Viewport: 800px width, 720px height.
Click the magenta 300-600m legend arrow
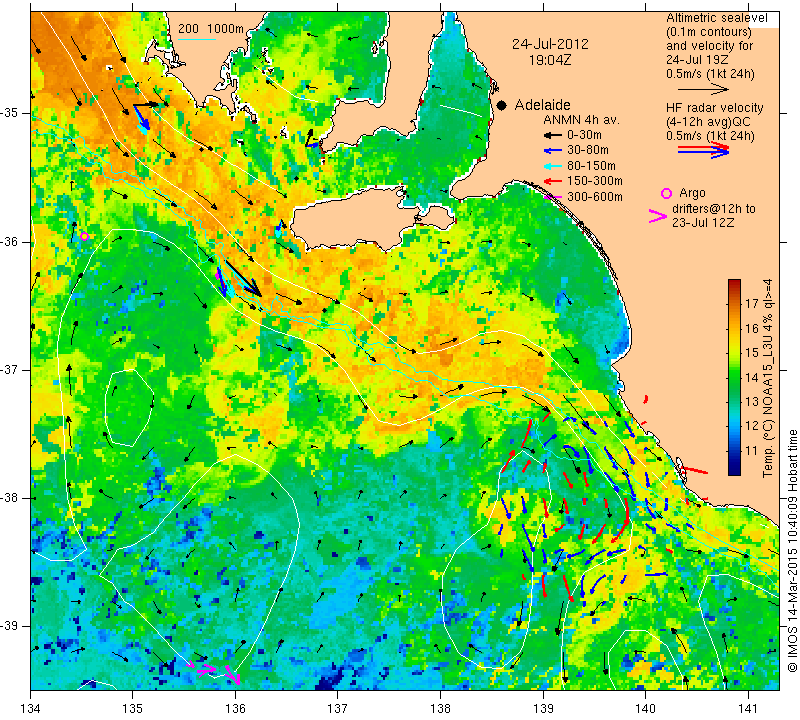point(553,196)
